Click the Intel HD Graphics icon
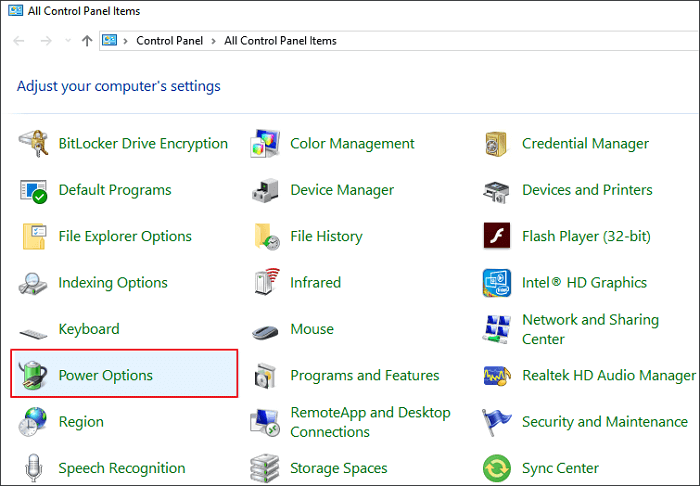Viewport: 700px width, 486px height. click(497, 283)
